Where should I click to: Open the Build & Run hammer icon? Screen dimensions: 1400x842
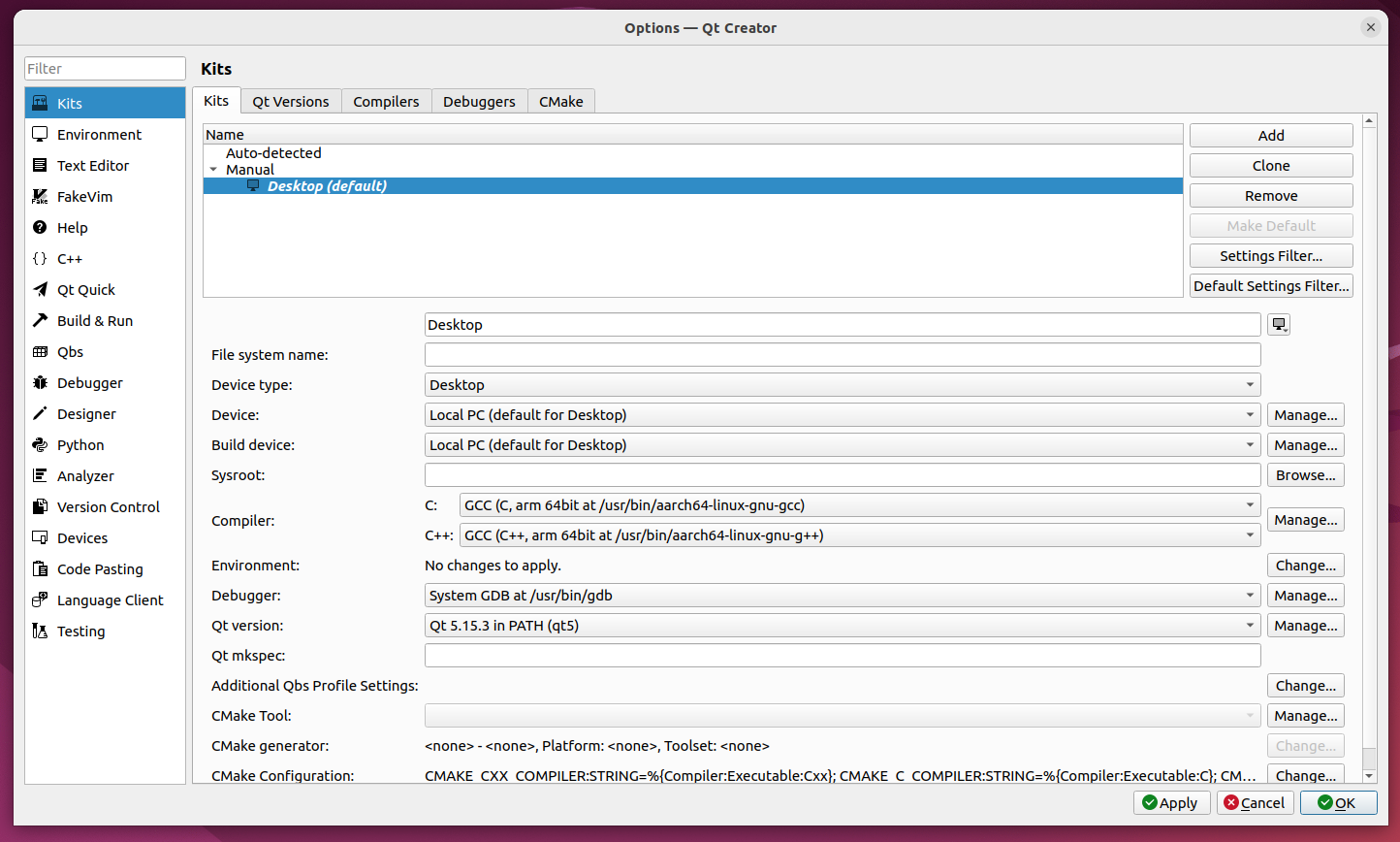[40, 320]
